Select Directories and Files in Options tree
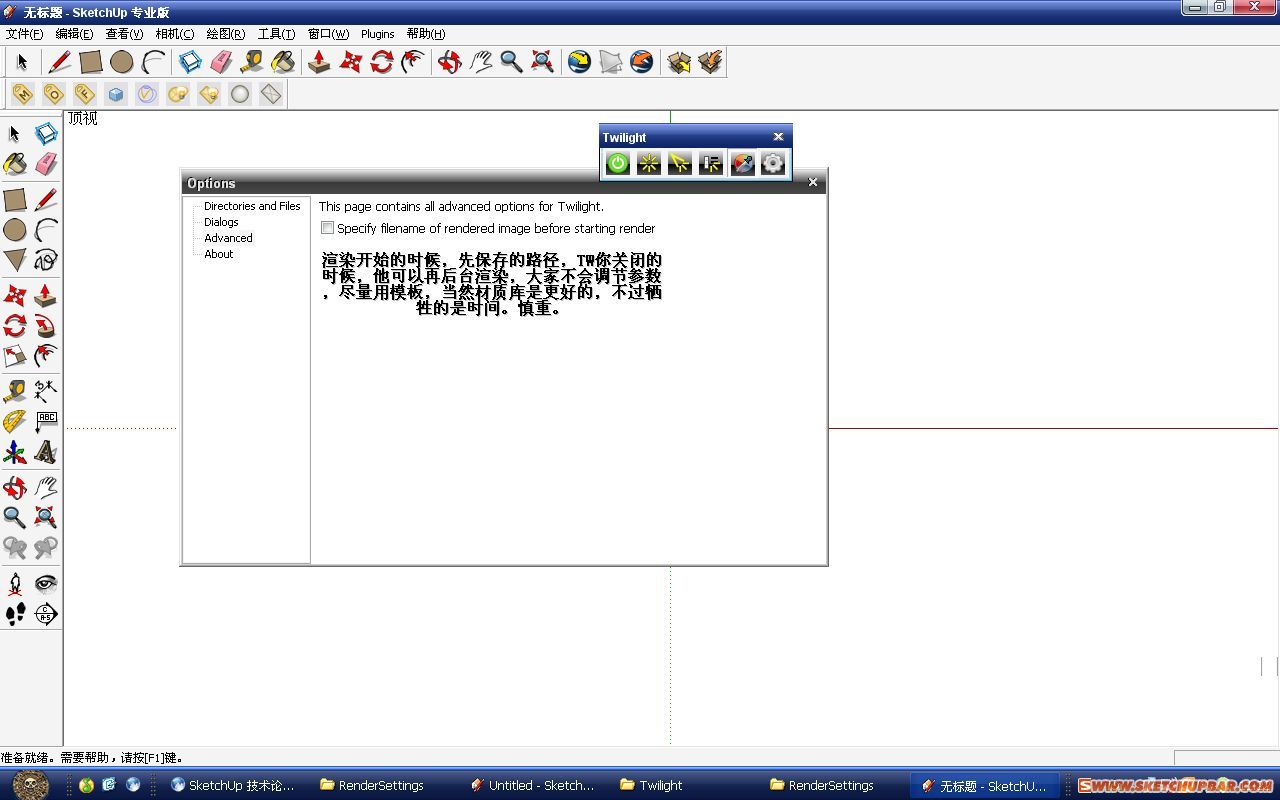Viewport: 1280px width, 800px height. click(x=252, y=206)
